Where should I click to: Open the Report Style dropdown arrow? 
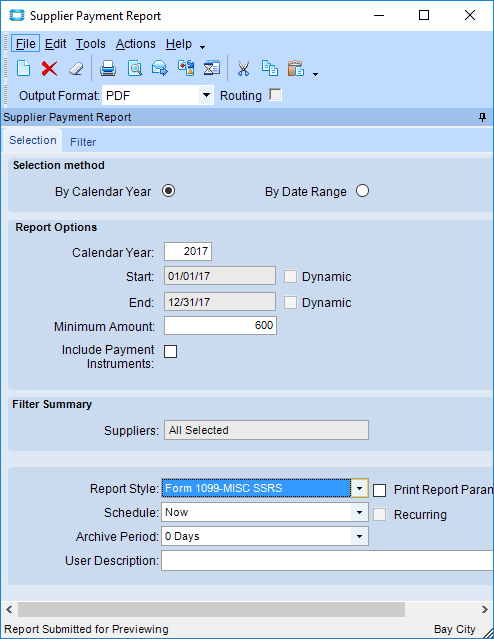click(x=359, y=488)
